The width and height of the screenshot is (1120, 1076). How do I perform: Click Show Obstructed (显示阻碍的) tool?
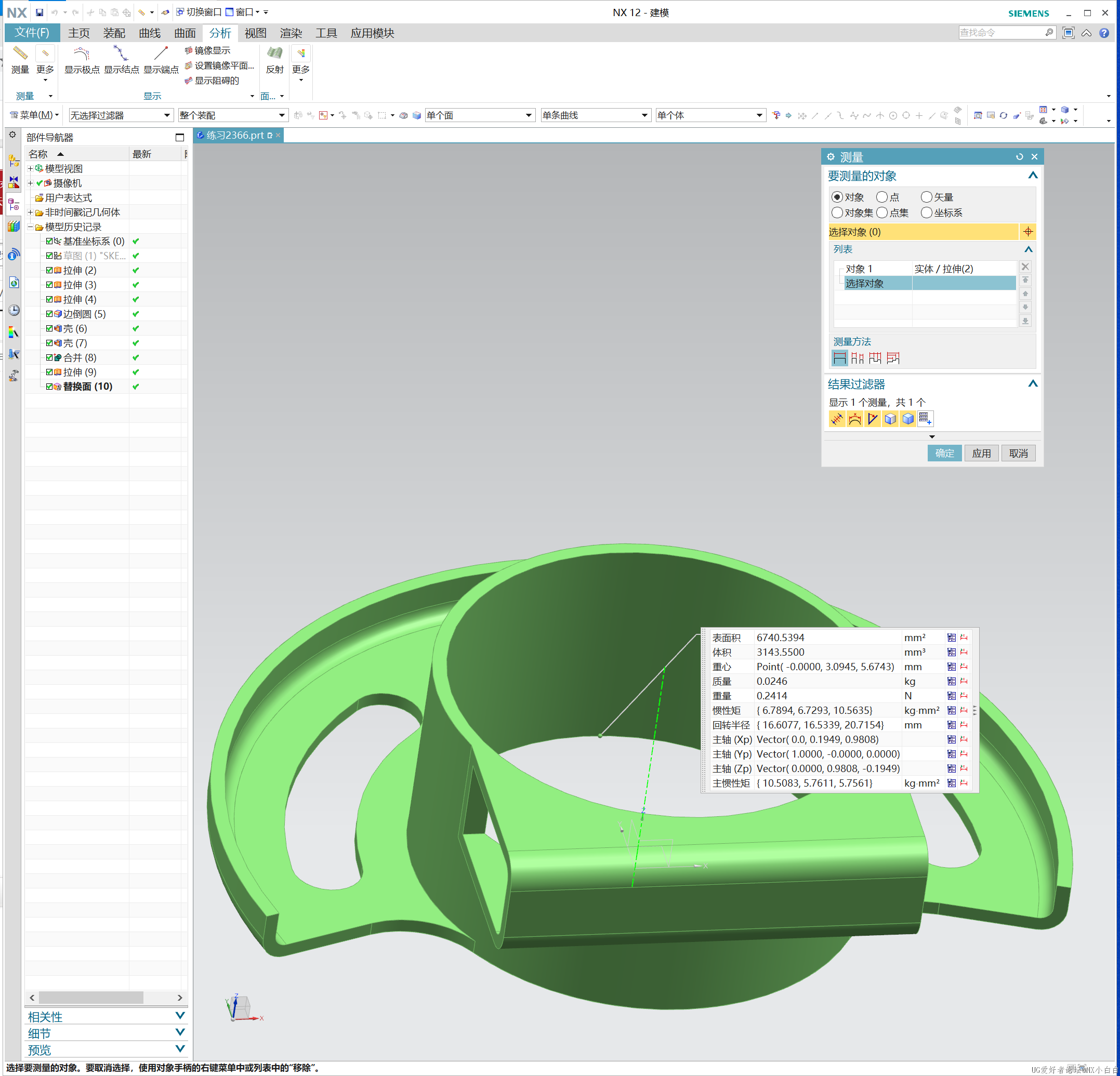(212, 81)
